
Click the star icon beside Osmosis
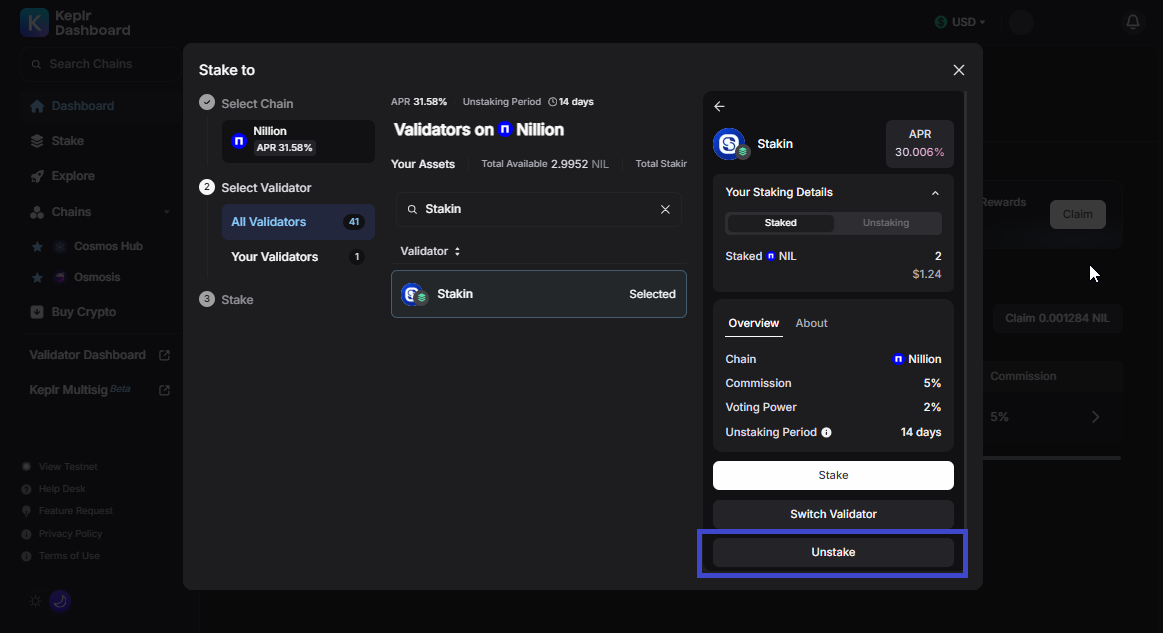[37, 278]
